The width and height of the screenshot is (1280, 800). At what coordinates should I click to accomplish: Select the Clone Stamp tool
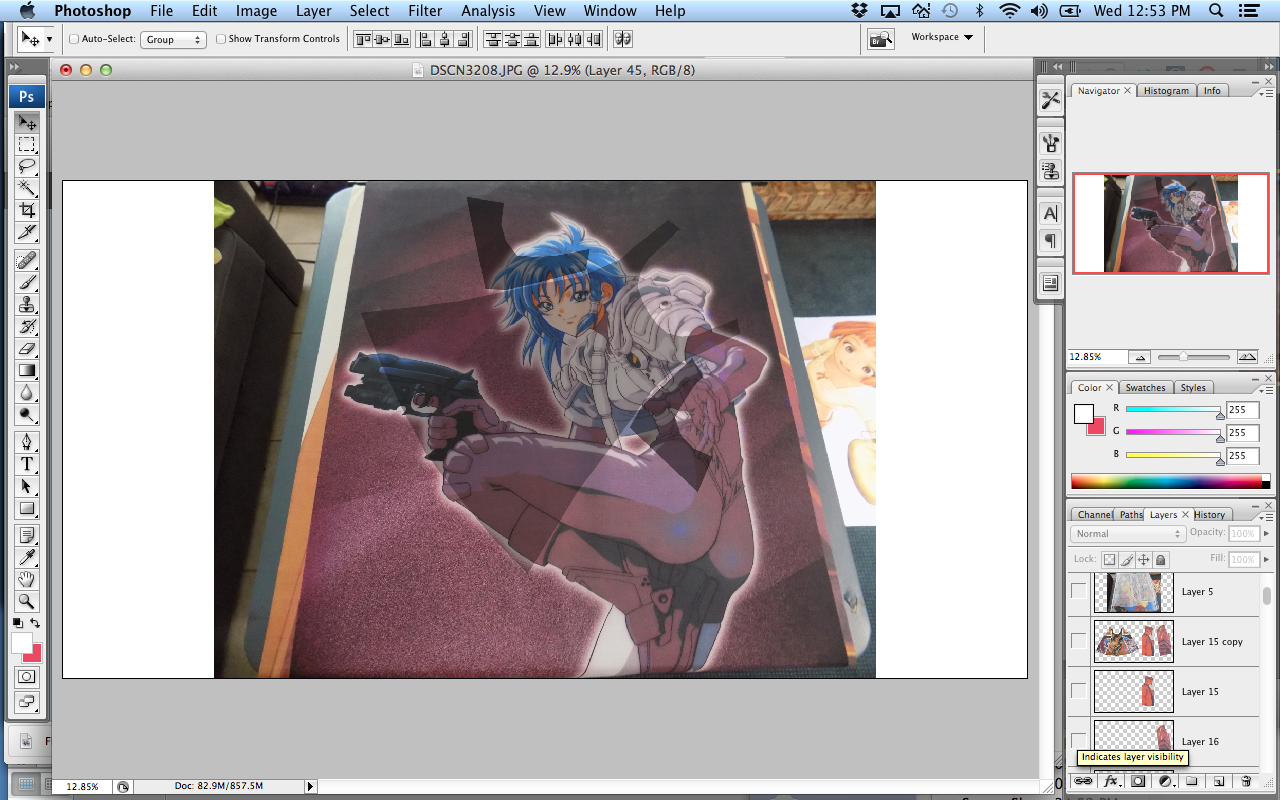[27, 305]
